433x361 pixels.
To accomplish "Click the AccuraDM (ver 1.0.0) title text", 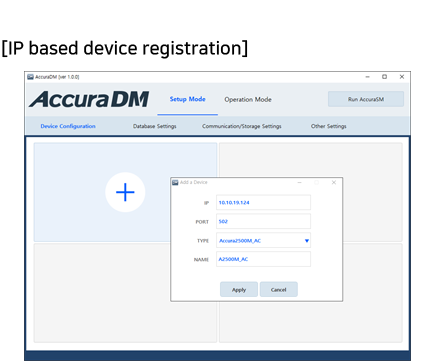I will pyautogui.click(x=57, y=77).
